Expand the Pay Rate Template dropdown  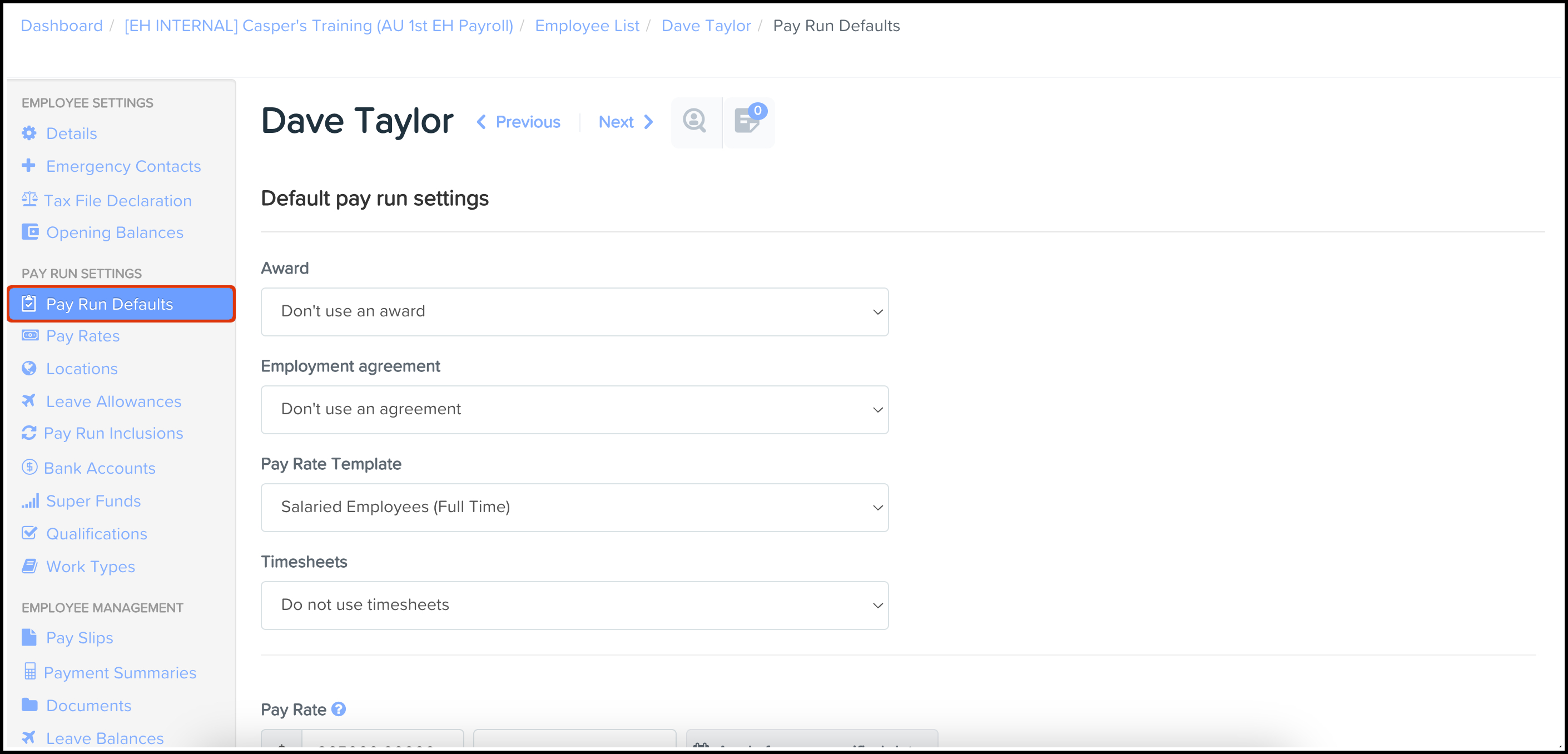pyautogui.click(x=574, y=508)
